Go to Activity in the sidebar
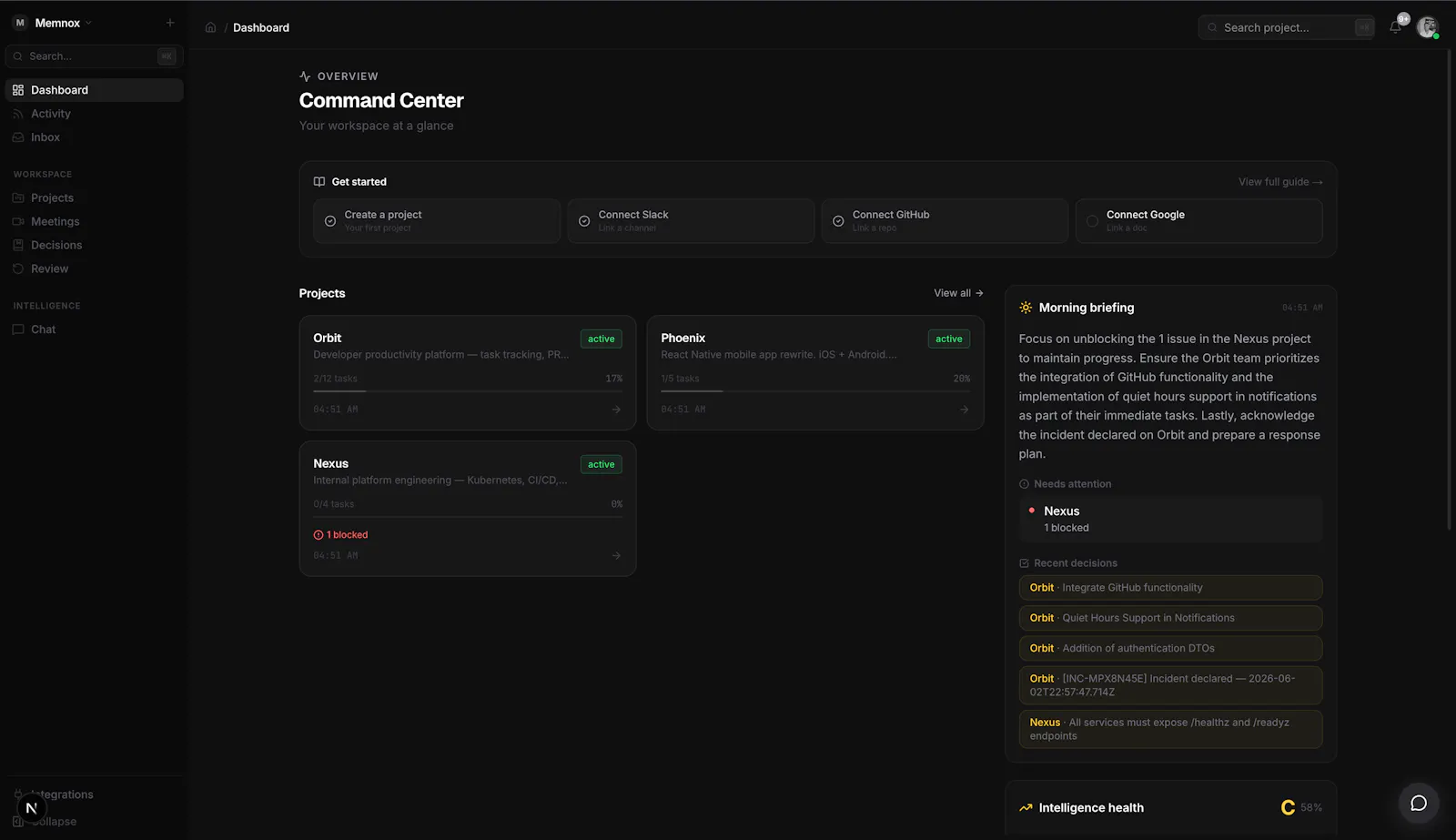Image resolution: width=1456 pixels, height=840 pixels. (95, 114)
